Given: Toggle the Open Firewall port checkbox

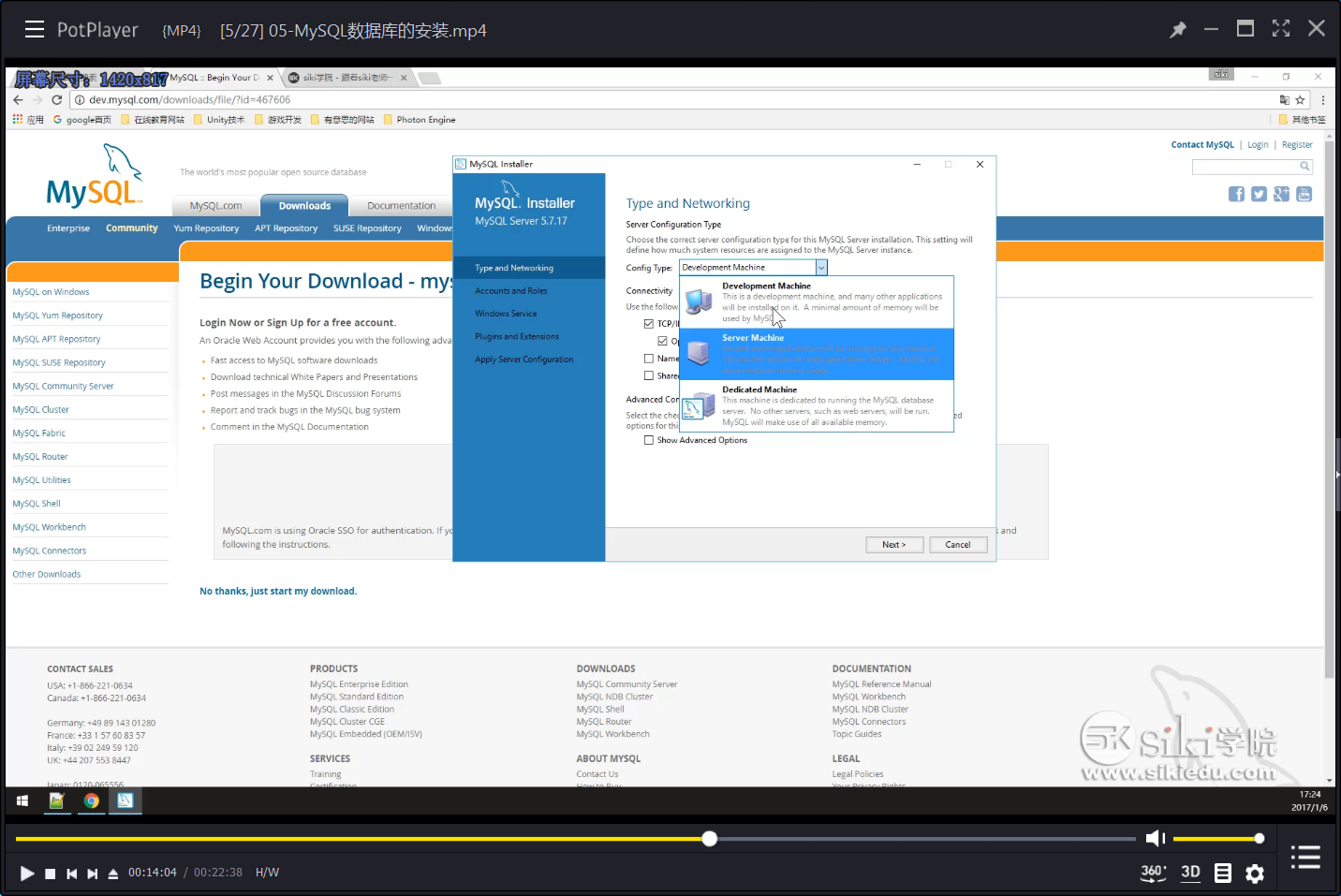Looking at the screenshot, I should tap(663, 341).
